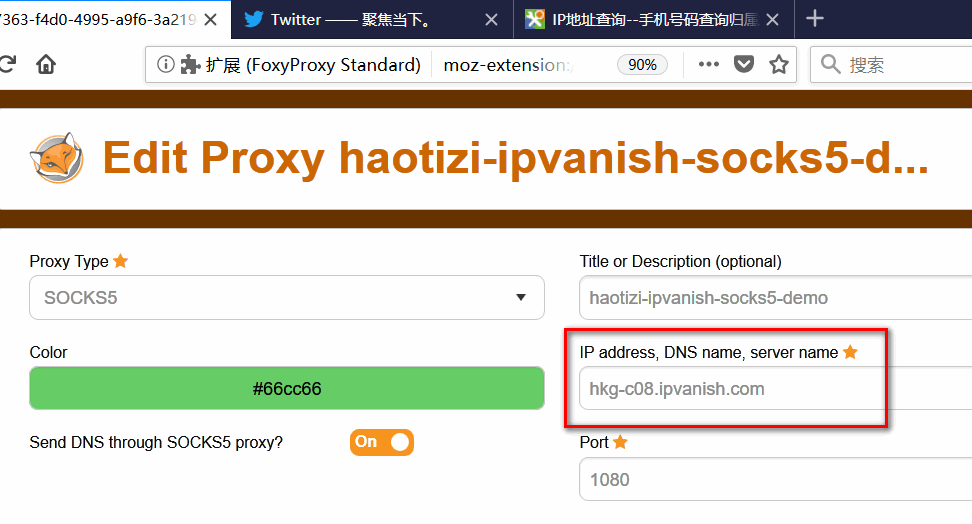Edit the Title or Description field
Image resolution: width=972 pixels, height=524 pixels.
point(775,298)
